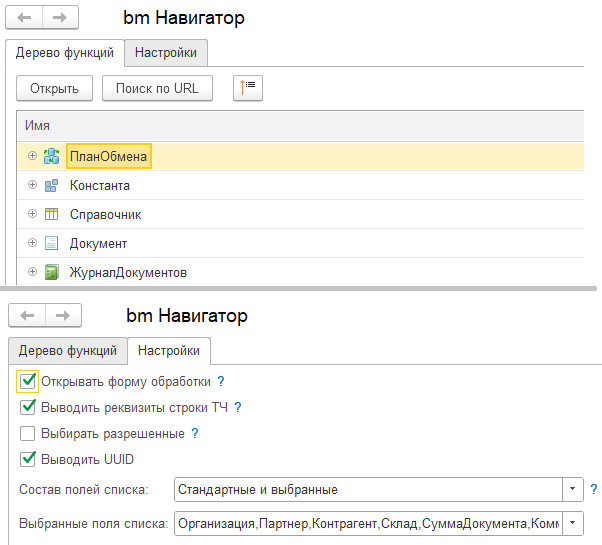The height and width of the screenshot is (545, 602).
Task: Click the Открыть button
Action: (55, 88)
